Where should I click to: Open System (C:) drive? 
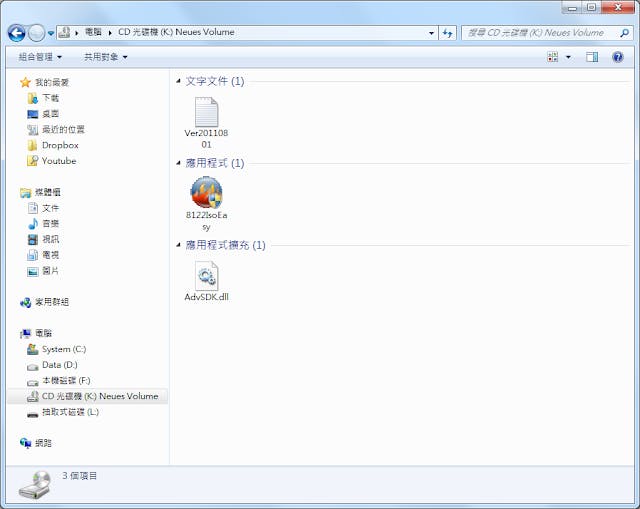(x=56, y=349)
